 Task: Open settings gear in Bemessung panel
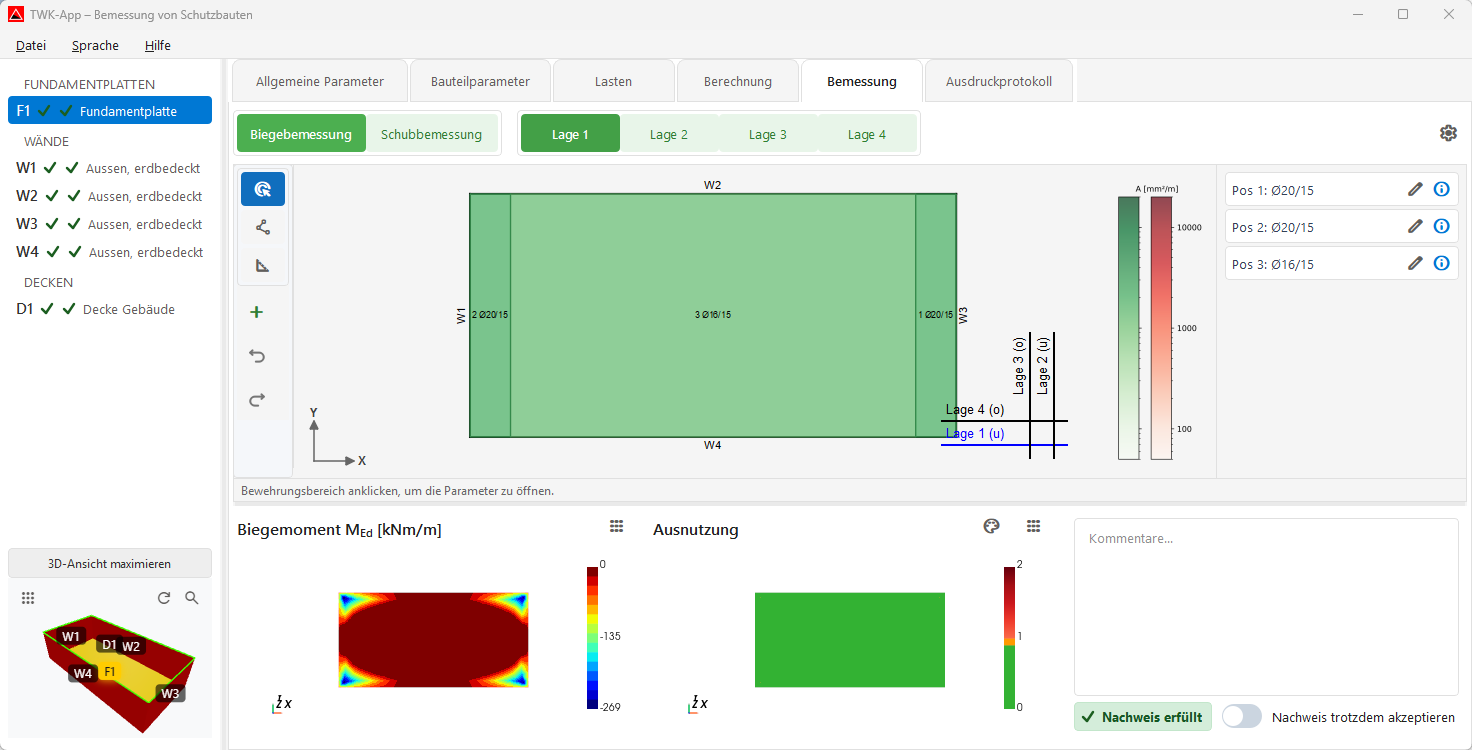(x=1448, y=133)
